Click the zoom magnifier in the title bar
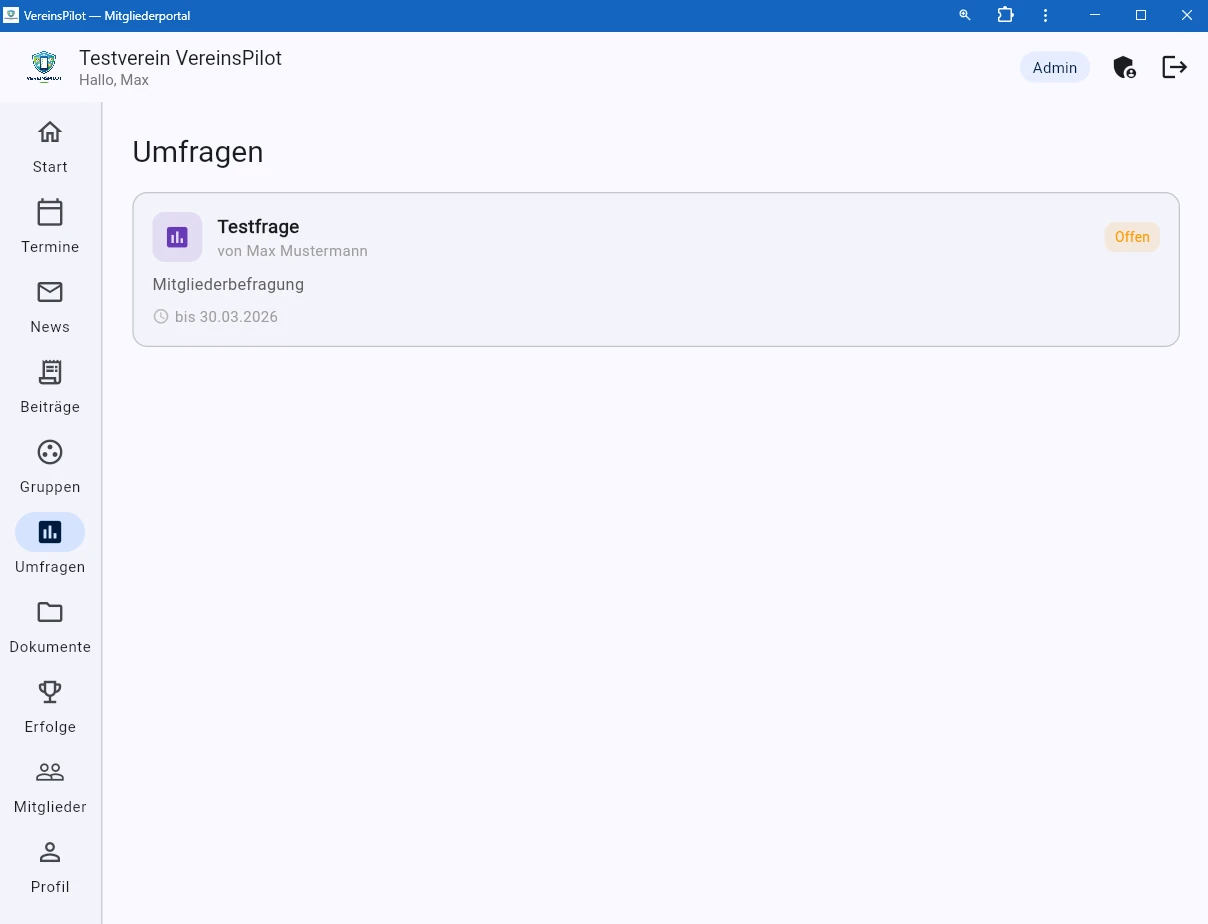The width and height of the screenshot is (1208, 924). 964,15
